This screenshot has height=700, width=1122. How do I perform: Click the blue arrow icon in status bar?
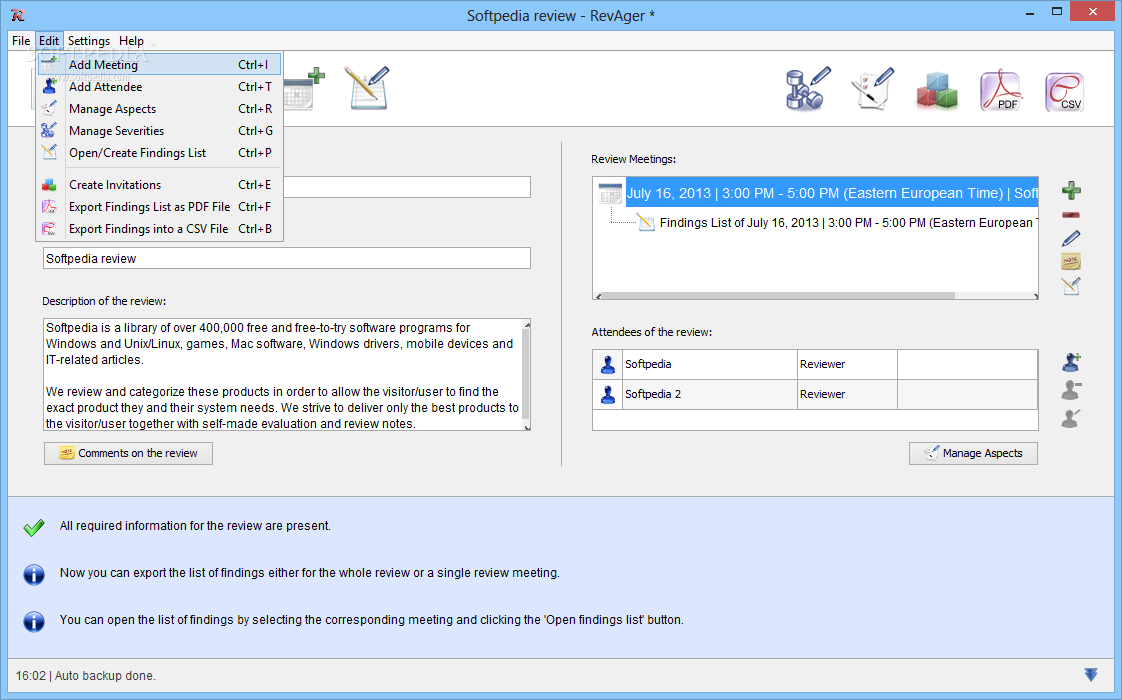coord(1091,674)
